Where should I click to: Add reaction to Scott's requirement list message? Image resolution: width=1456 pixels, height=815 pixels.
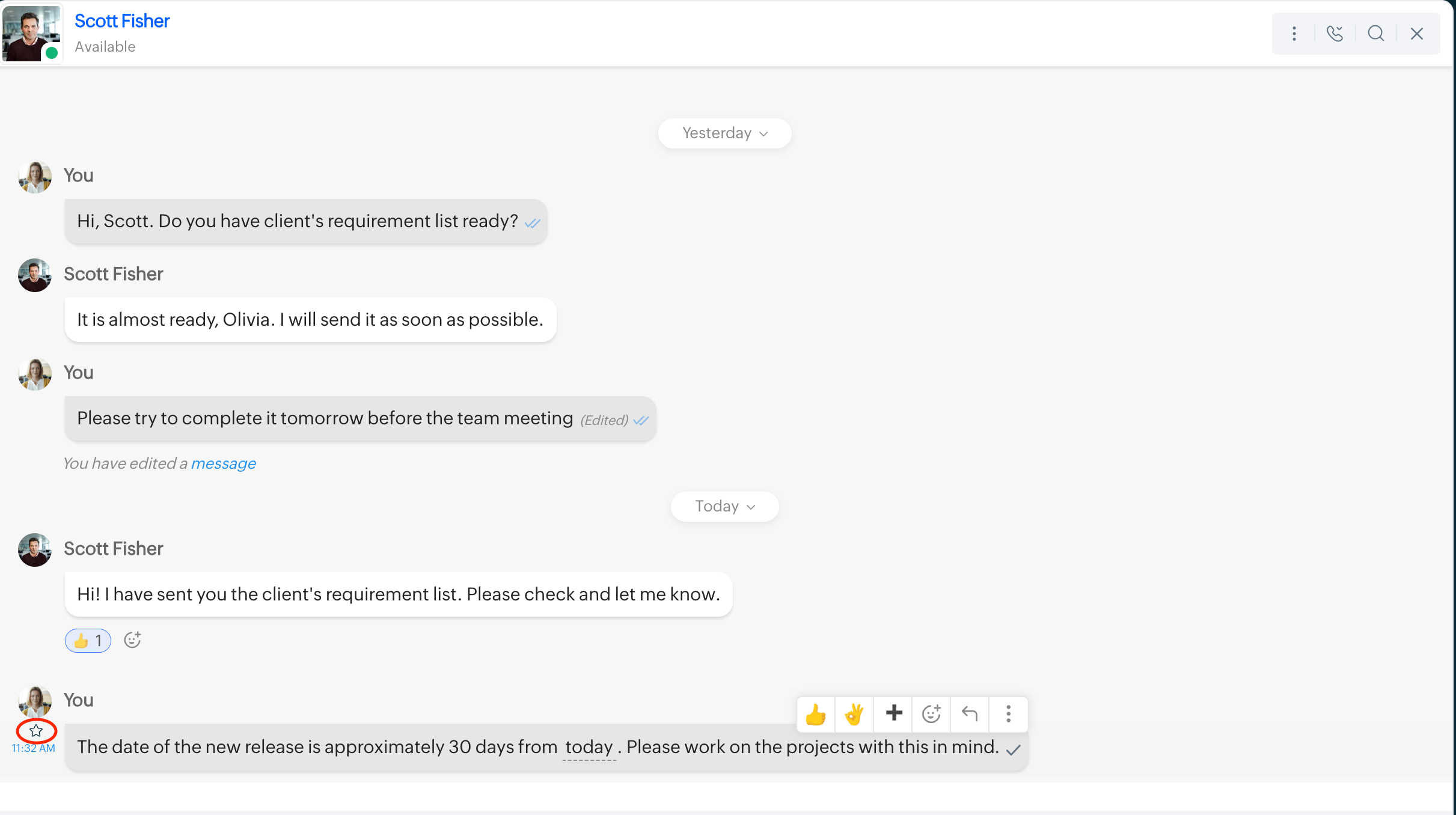[132, 641]
